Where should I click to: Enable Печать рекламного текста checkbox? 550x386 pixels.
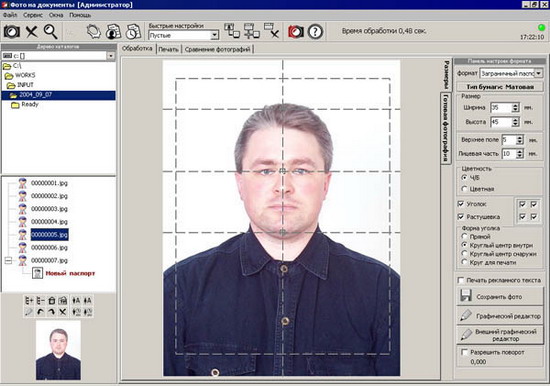461,280
